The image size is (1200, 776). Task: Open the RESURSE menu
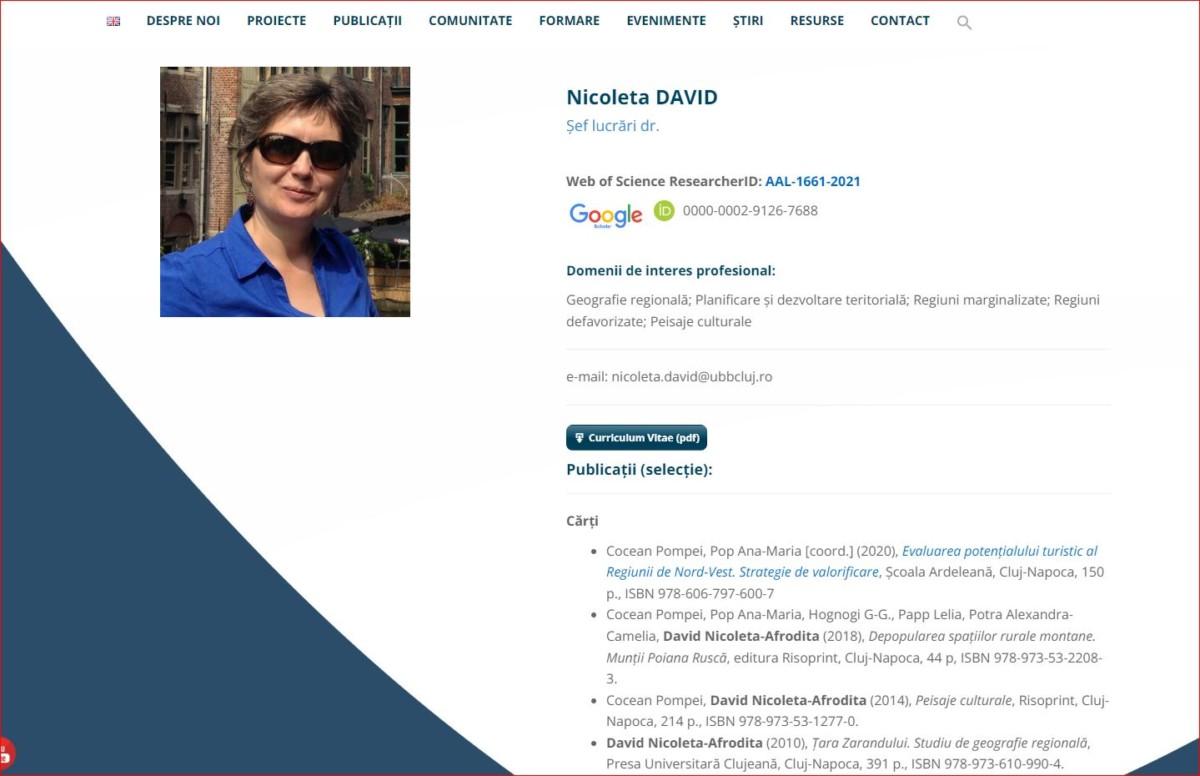pos(816,21)
